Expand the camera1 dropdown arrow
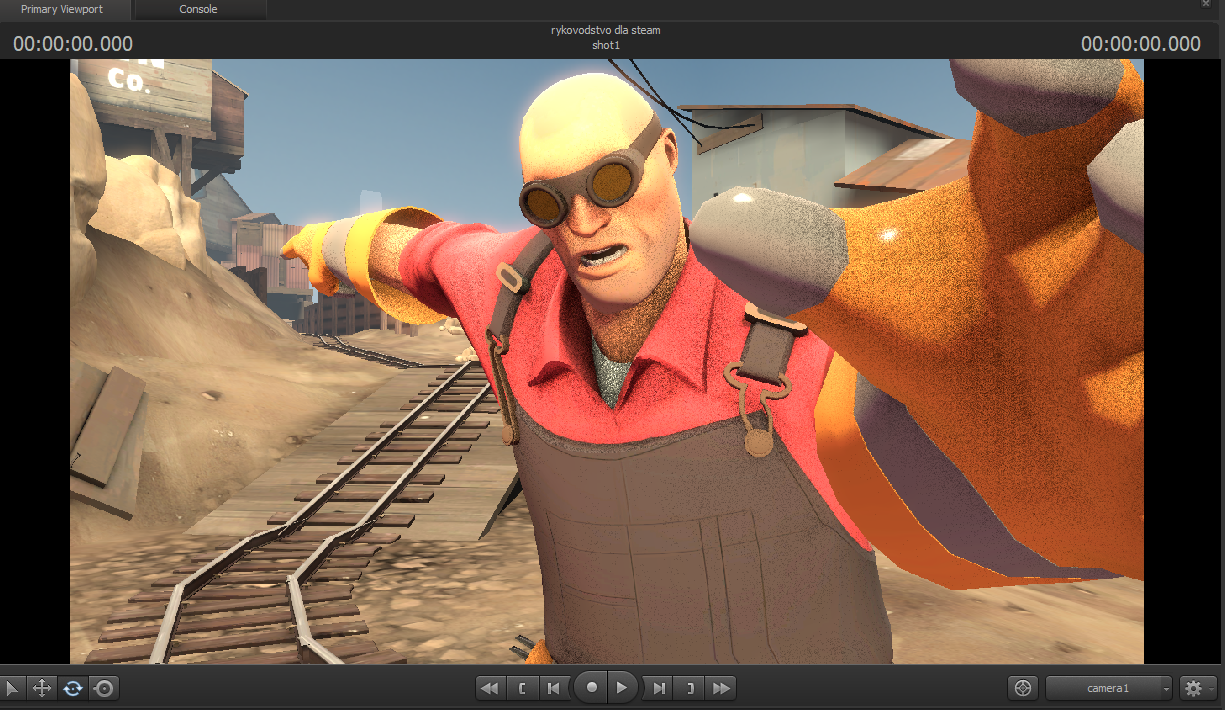Image resolution: width=1225 pixels, height=710 pixels. 1166,689
